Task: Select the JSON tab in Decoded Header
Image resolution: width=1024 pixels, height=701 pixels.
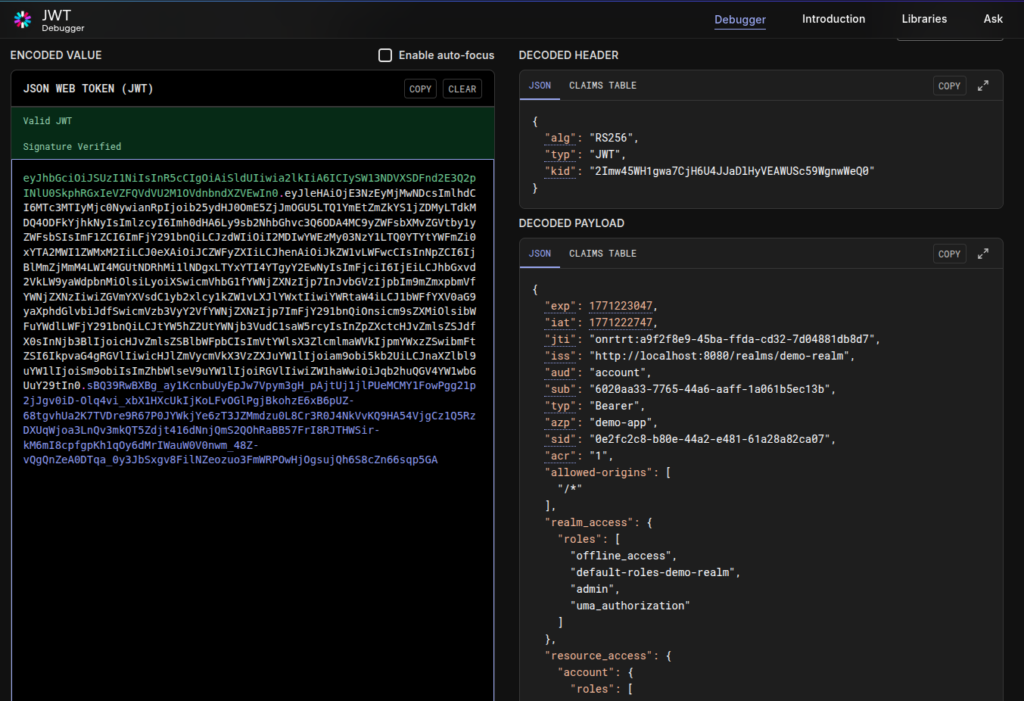Action: click(539, 85)
